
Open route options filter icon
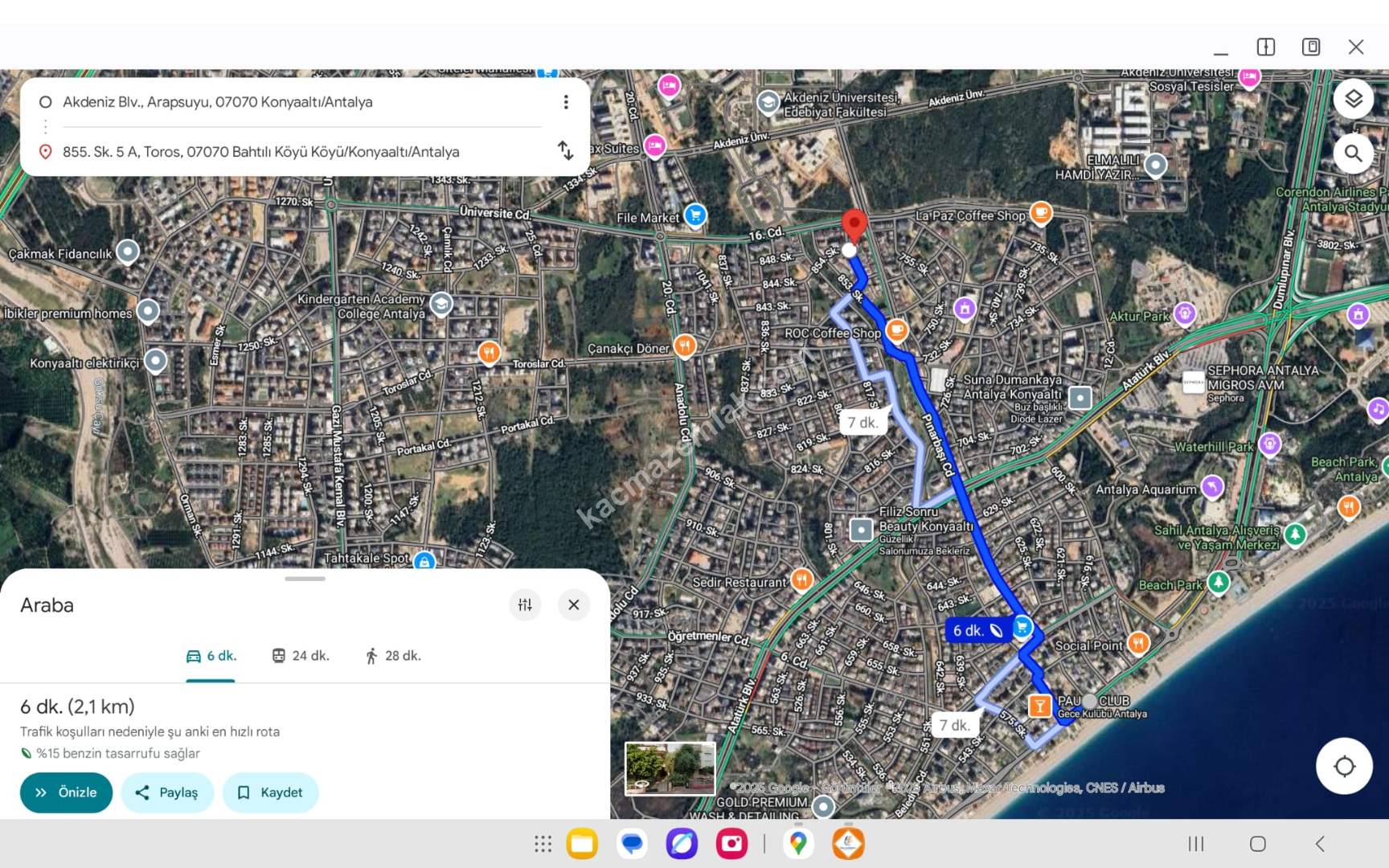point(525,604)
